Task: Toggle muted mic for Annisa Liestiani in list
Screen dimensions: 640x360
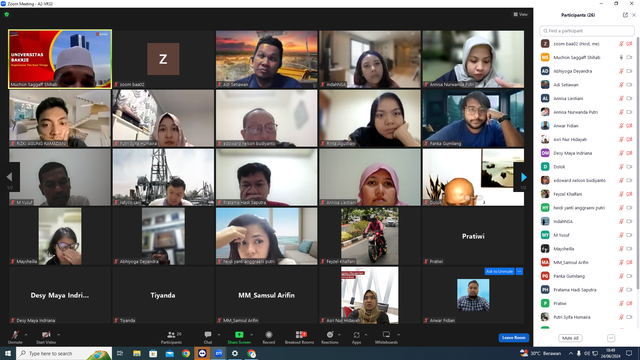Action: pyautogui.click(x=621, y=98)
